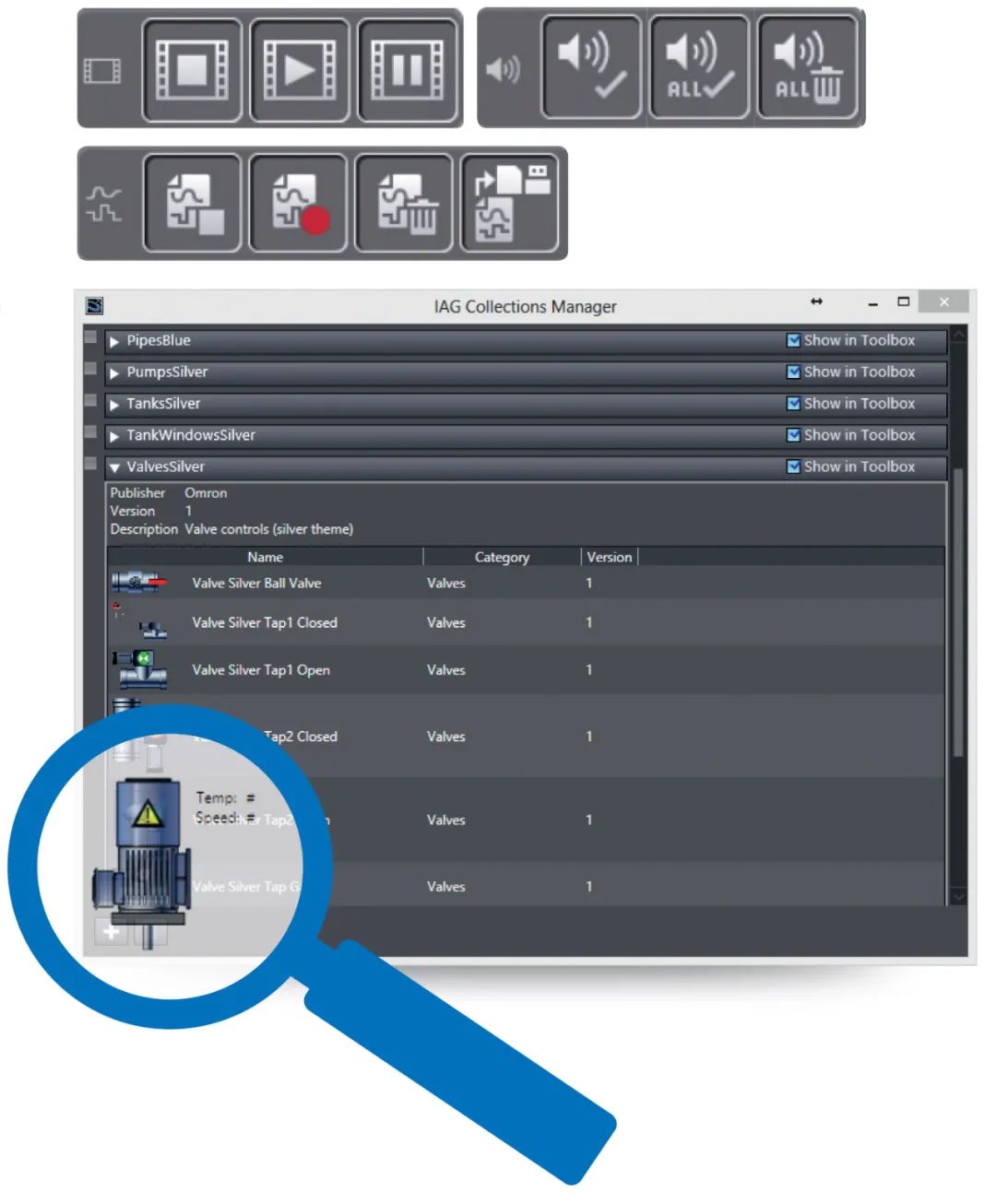Expand the TankWindowsSilver collection
The height and width of the screenshot is (1204, 996).
pyautogui.click(x=114, y=436)
